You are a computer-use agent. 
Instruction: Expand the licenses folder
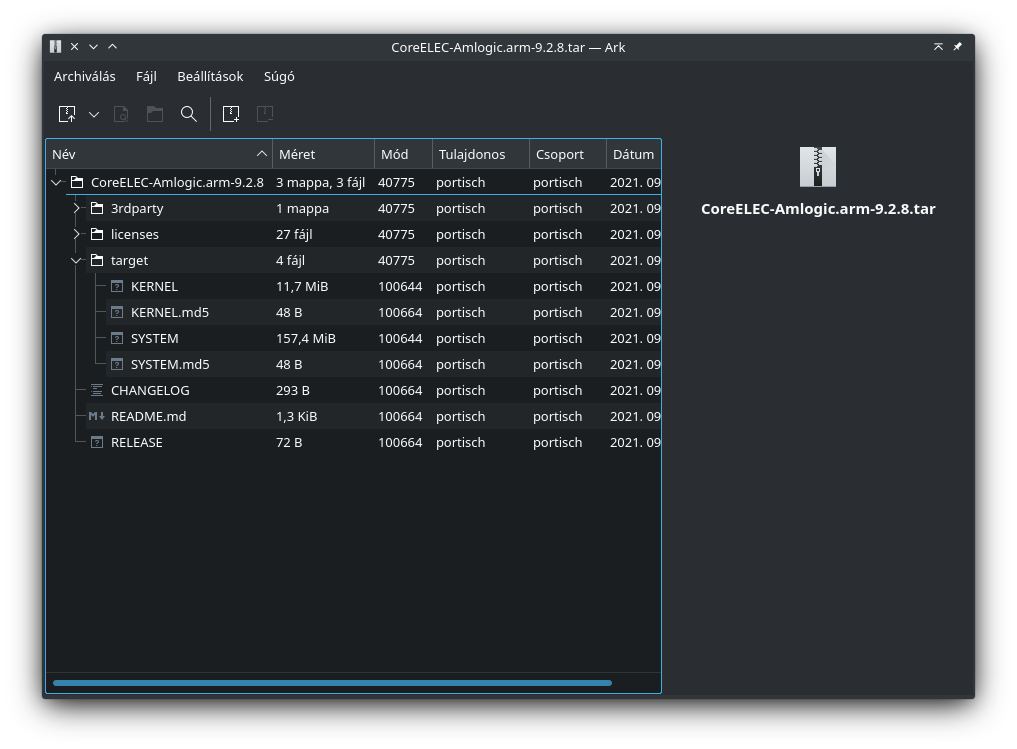[77, 234]
